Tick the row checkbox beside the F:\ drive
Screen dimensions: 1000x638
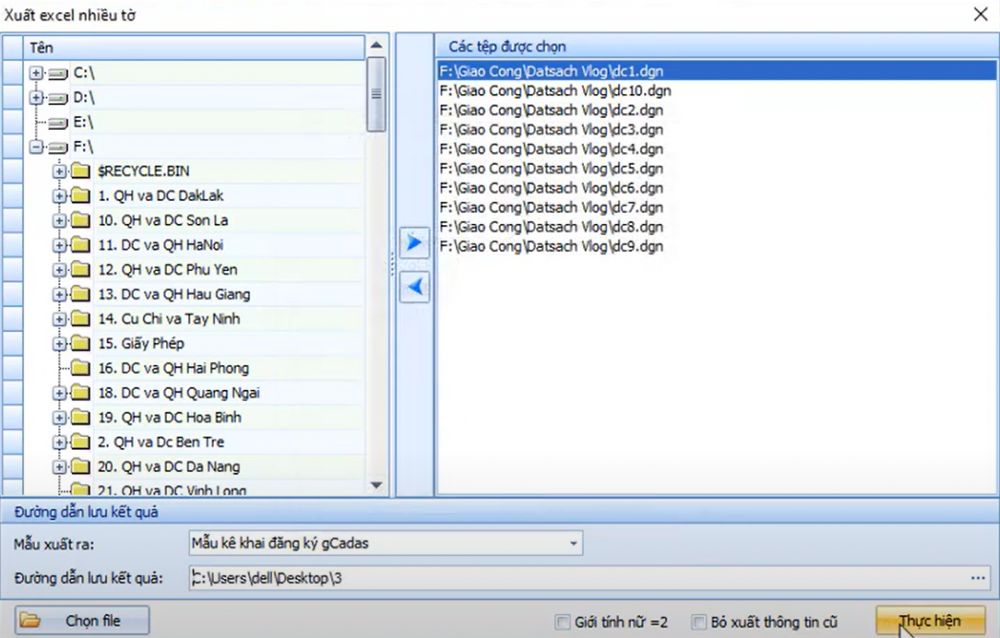tap(12, 147)
